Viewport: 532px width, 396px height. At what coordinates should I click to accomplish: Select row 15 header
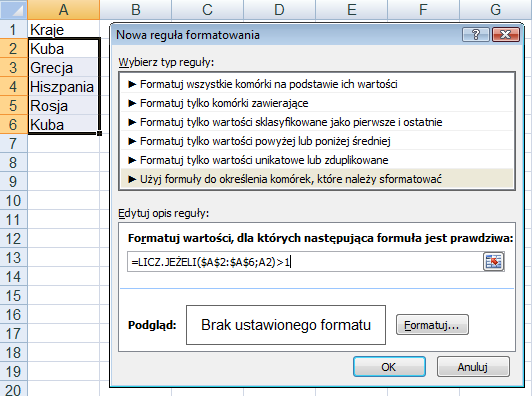point(14,296)
